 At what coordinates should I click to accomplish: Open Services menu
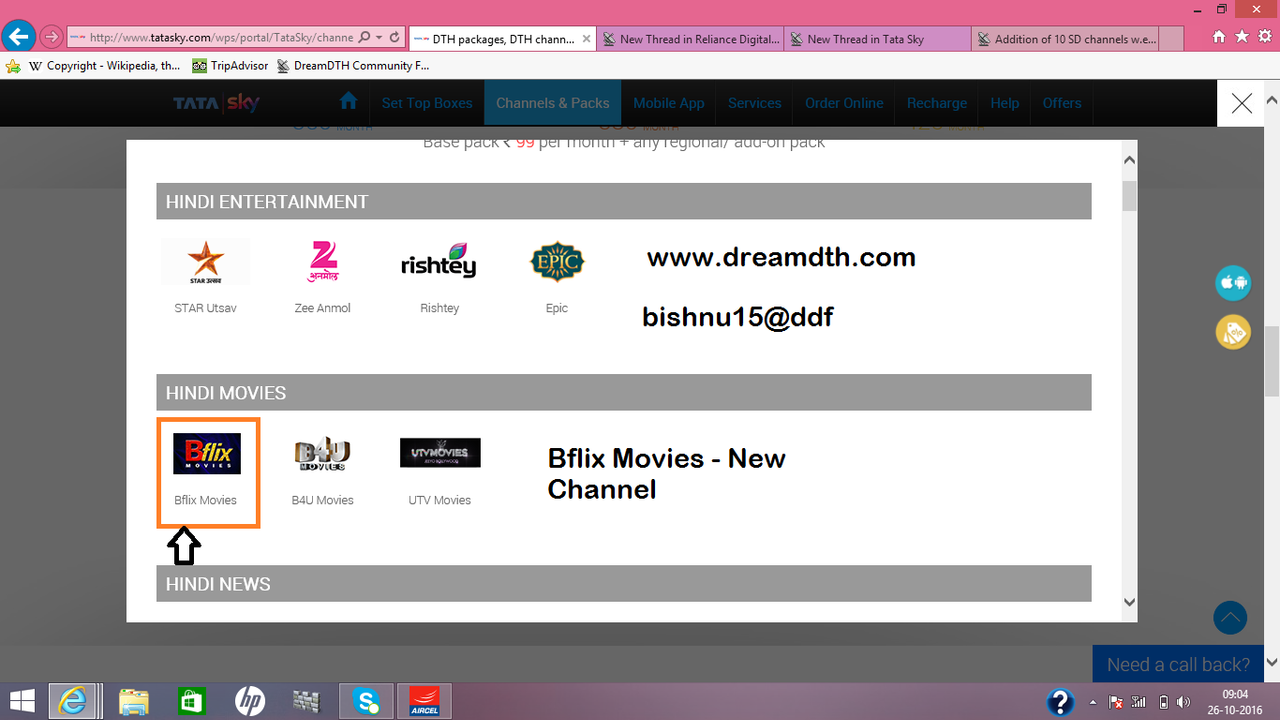point(755,103)
